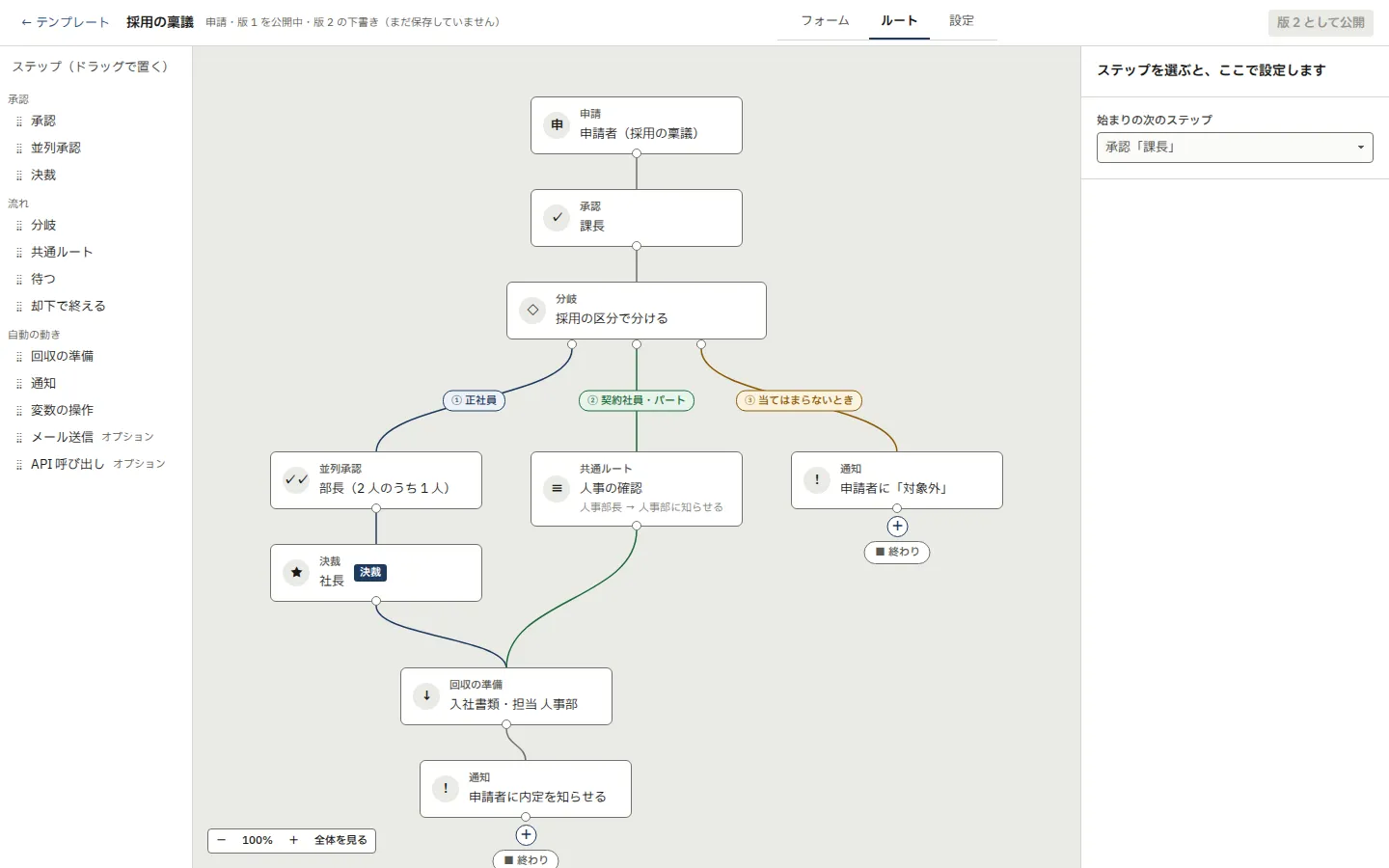Grab the drag handle beside API 呼び出し step

18,465
